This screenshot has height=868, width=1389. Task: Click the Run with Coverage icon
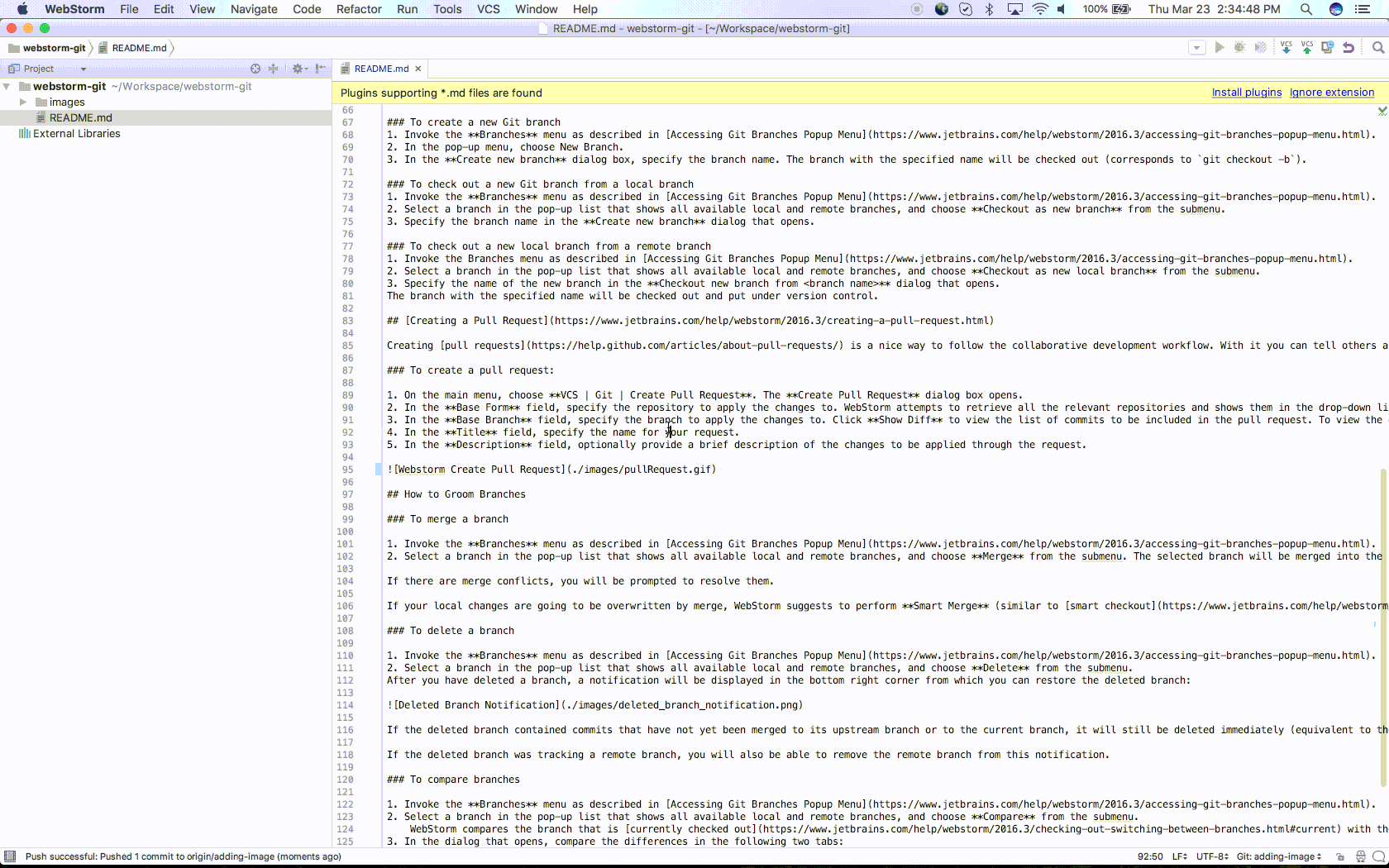coord(1260,48)
